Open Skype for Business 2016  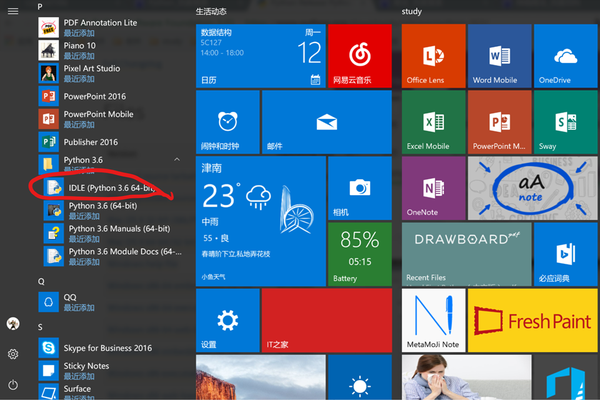[111, 348]
